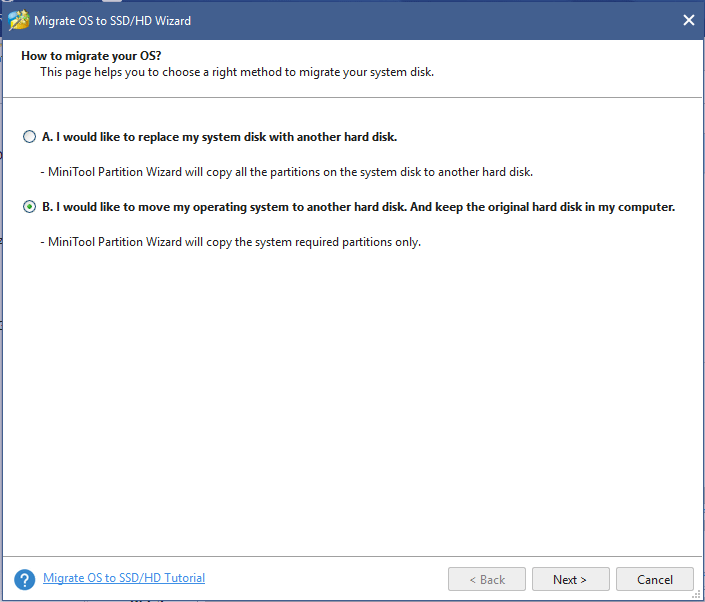Viewport: 705px width, 602px height.
Task: Cancel the migration wizard
Action: 654,579
